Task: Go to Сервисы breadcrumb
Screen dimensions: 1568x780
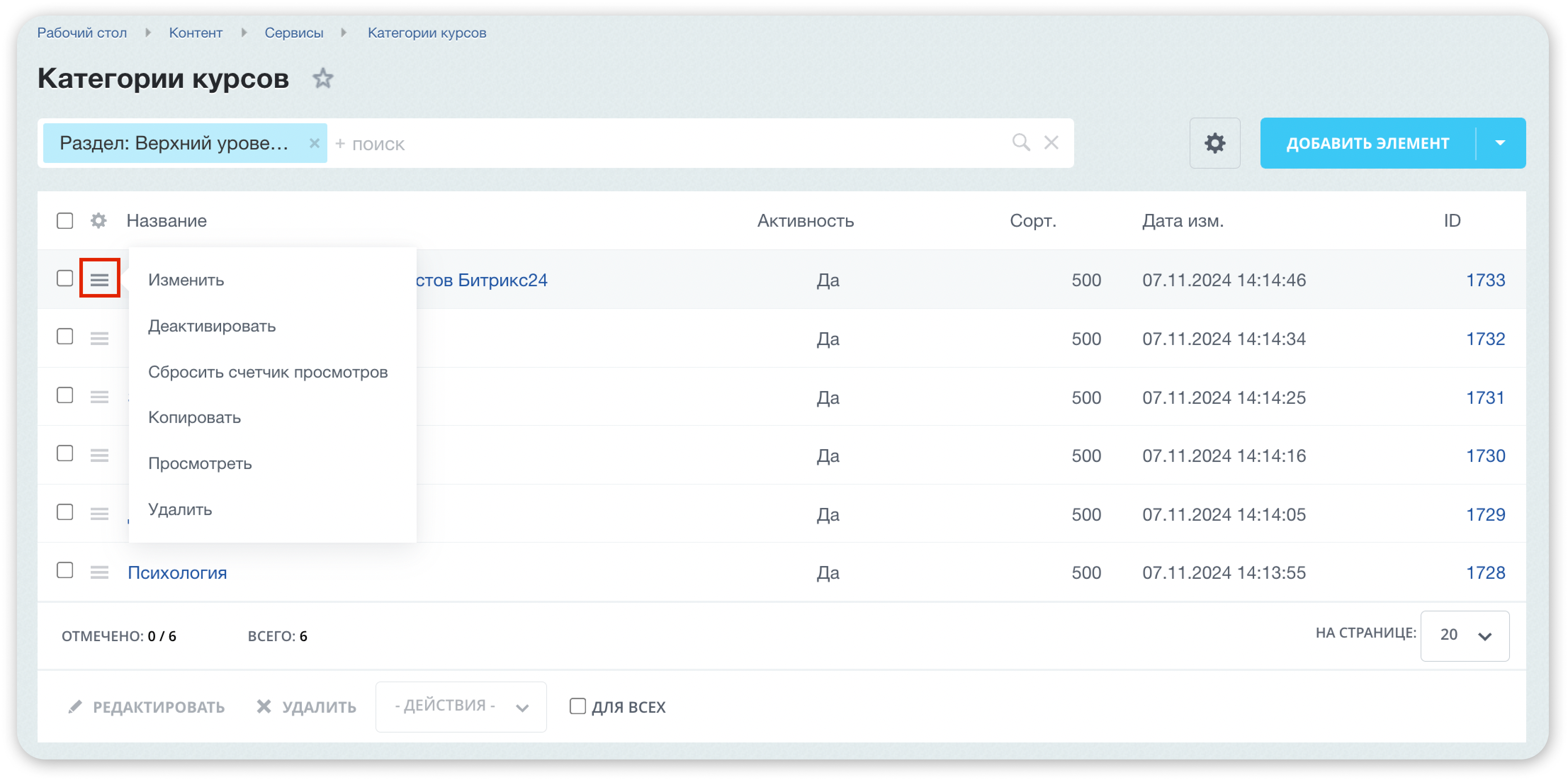Action: coord(294,33)
